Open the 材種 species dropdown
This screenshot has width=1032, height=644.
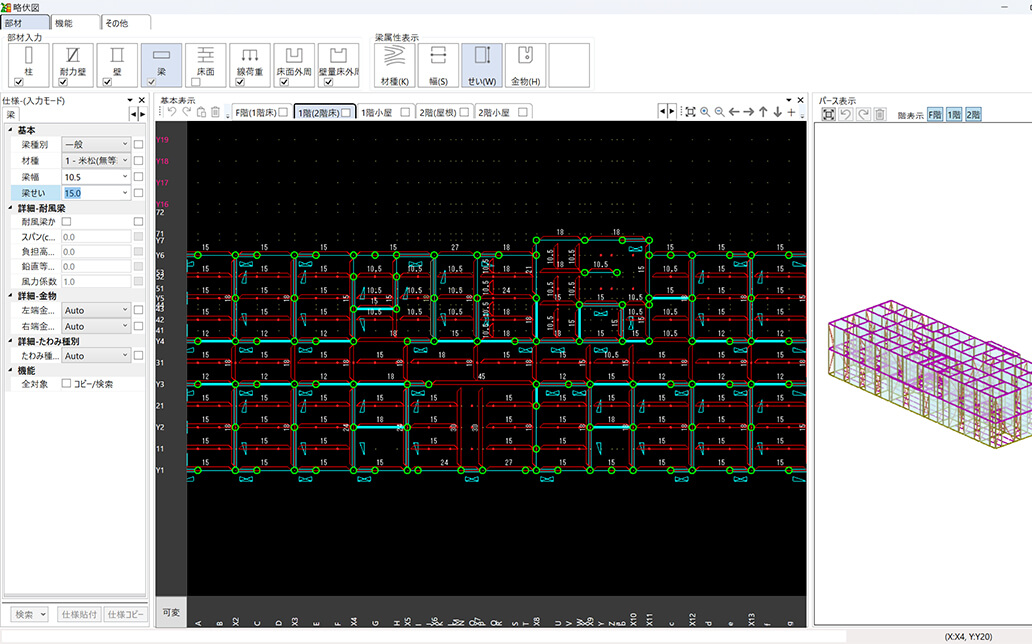[x=96, y=161]
